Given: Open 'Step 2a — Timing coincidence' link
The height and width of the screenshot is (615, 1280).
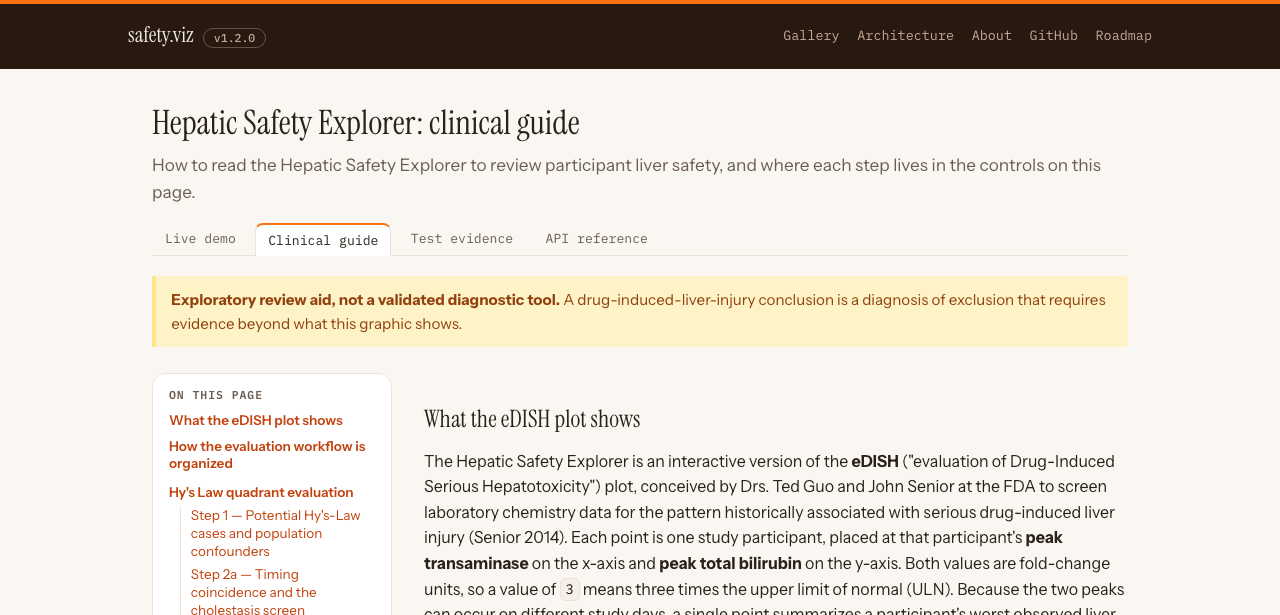Looking at the screenshot, I should coord(254,591).
